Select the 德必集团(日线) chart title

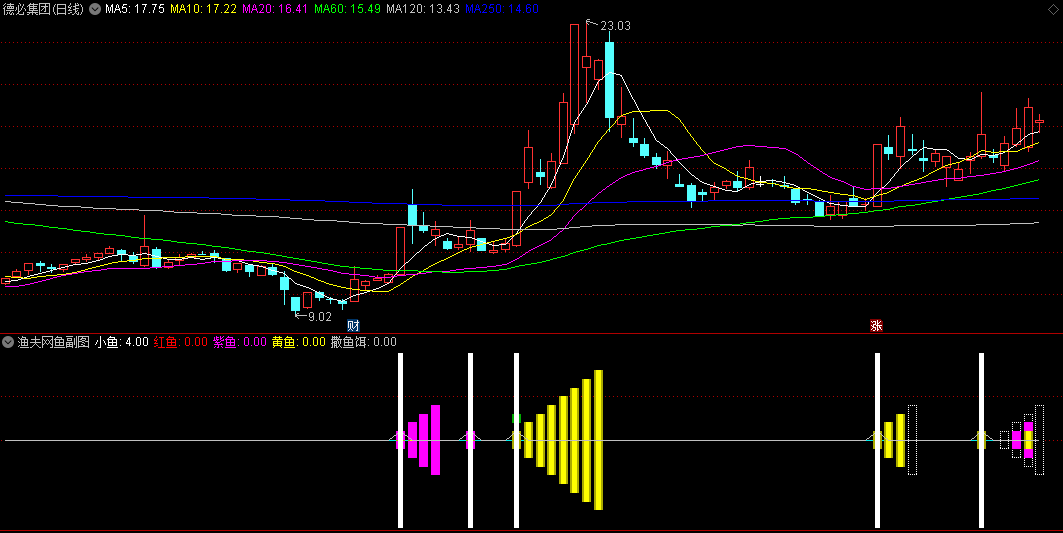tap(43, 9)
